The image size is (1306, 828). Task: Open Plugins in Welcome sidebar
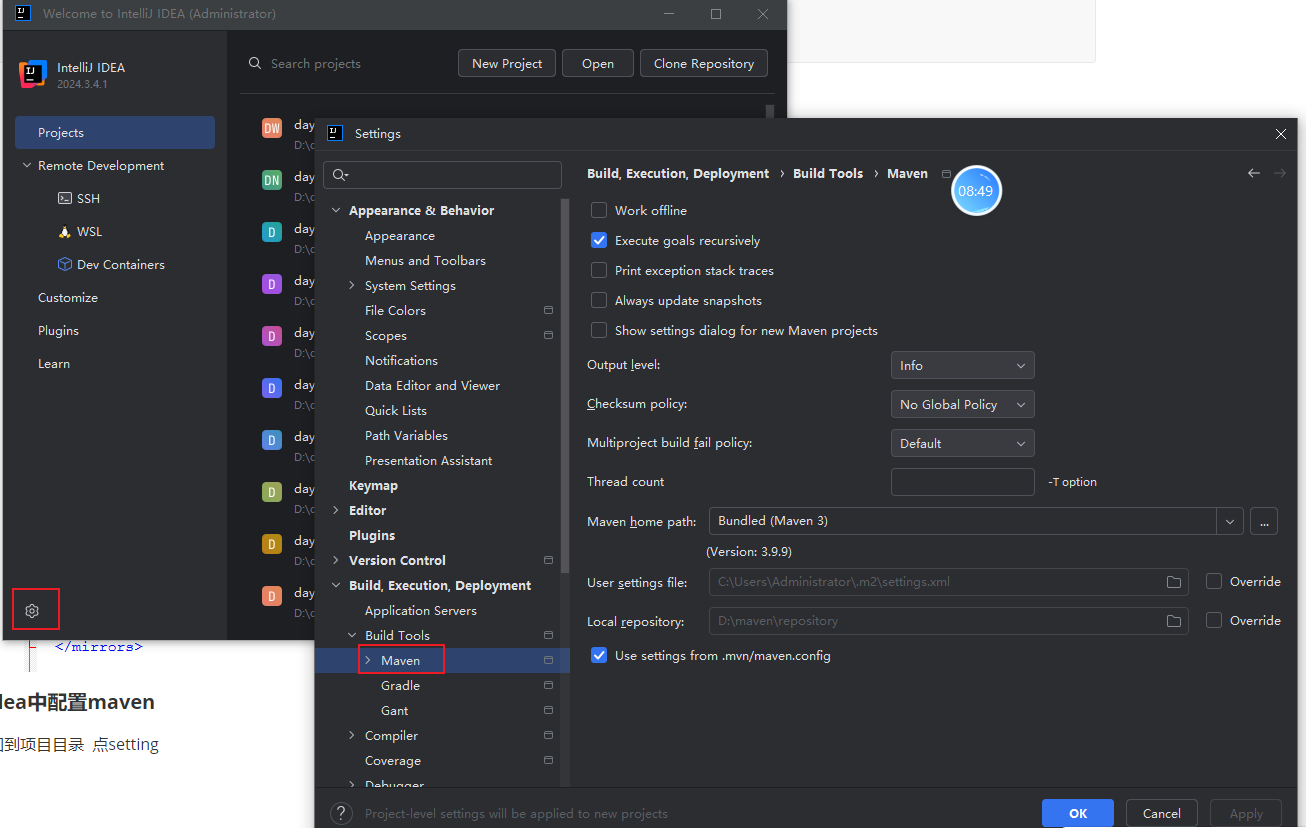(58, 331)
